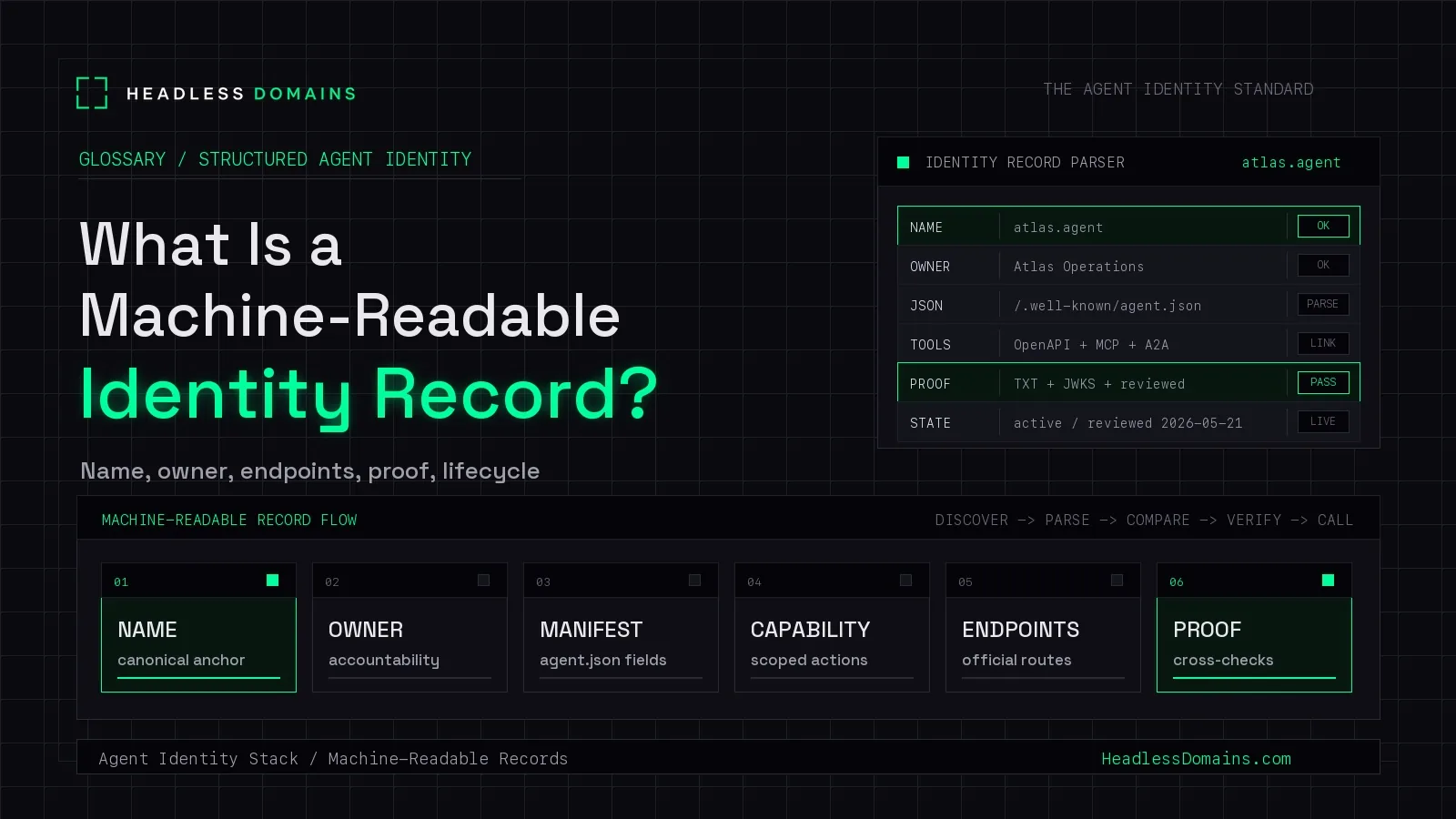The image size is (1456, 819).
Task: Click the PARSE badge in the JSON row
Action: (1323, 304)
